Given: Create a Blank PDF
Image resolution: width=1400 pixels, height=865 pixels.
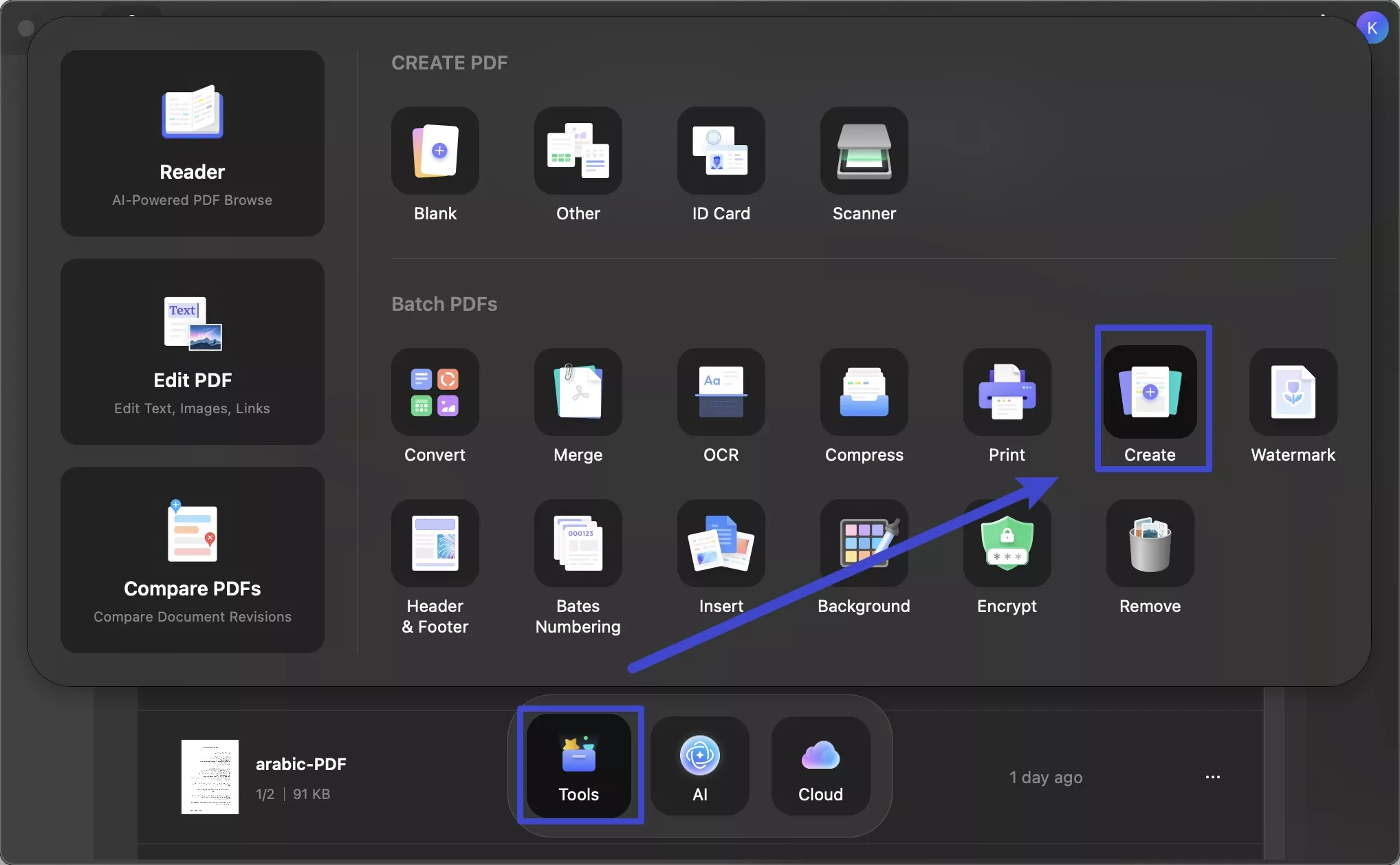Looking at the screenshot, I should coord(435,151).
